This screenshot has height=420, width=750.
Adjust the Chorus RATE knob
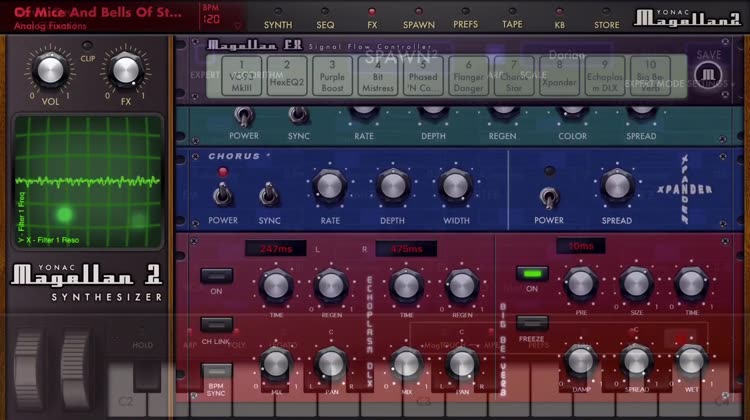click(330, 187)
